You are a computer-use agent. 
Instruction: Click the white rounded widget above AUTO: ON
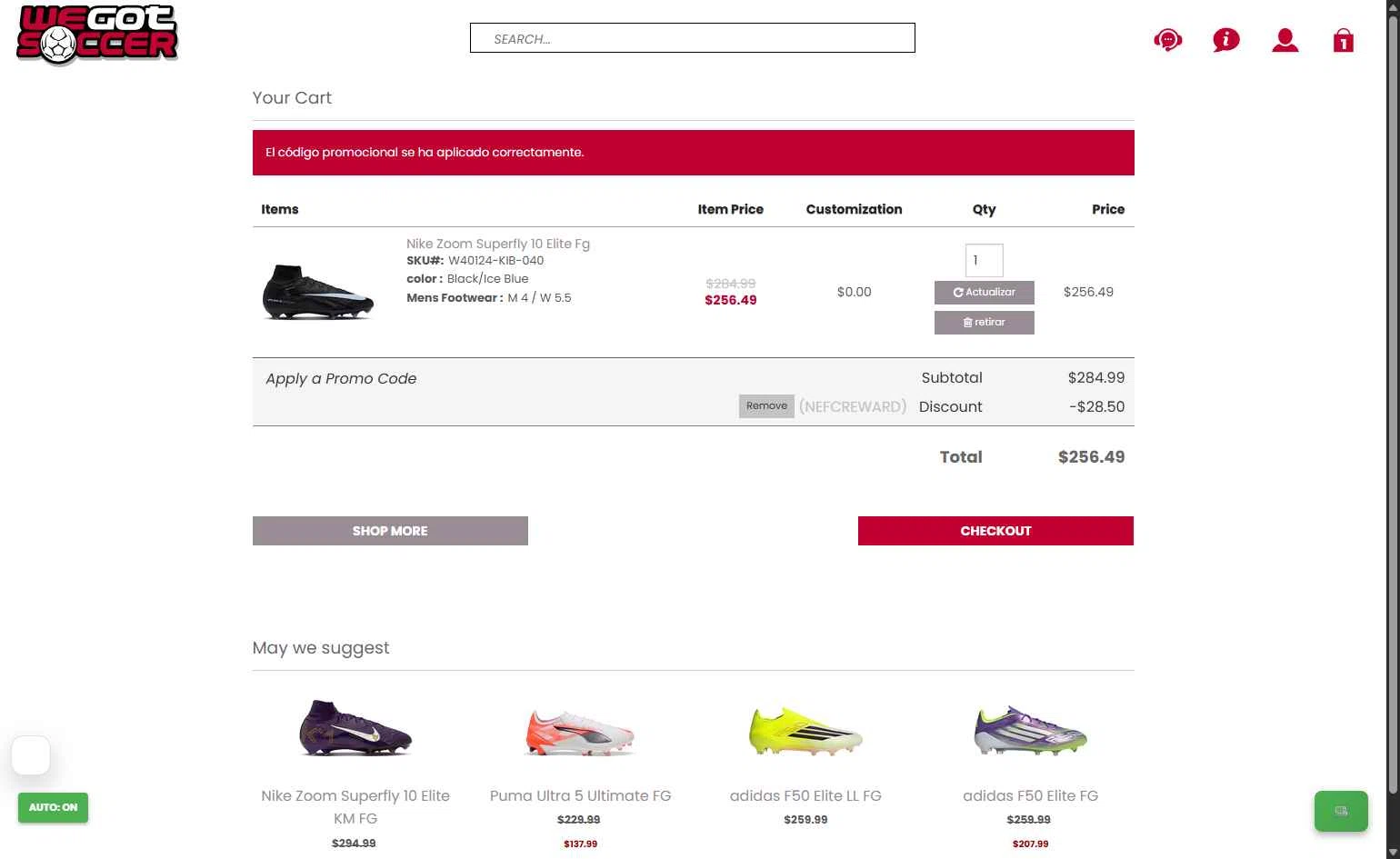click(x=31, y=755)
